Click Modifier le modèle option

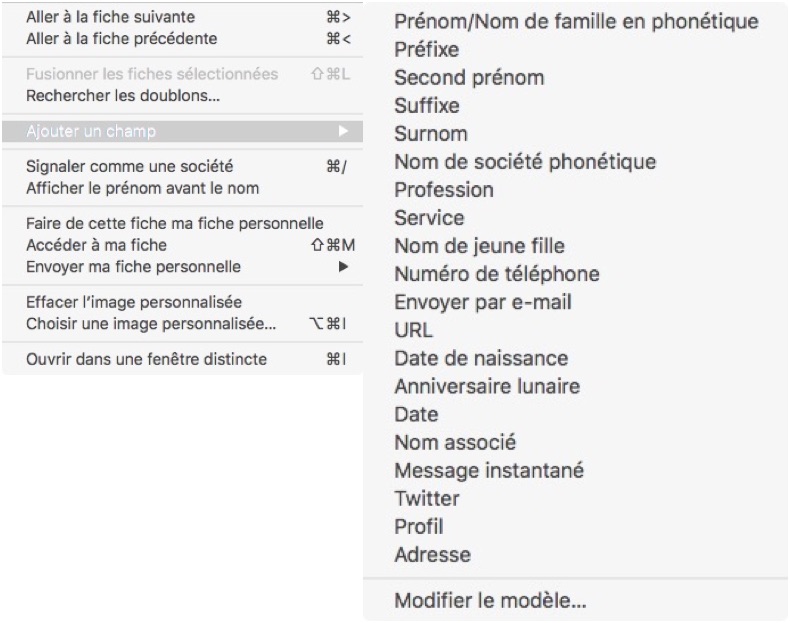(x=490, y=601)
